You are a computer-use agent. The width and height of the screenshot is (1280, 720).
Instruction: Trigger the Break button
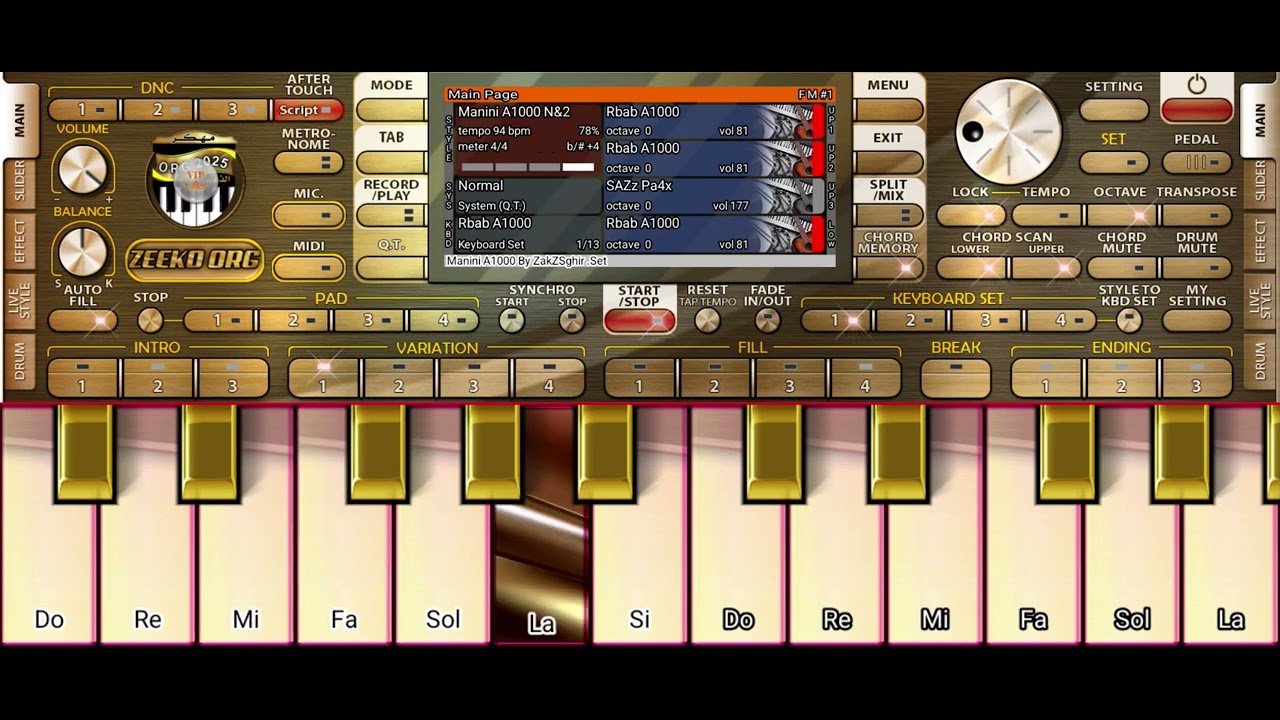(956, 378)
